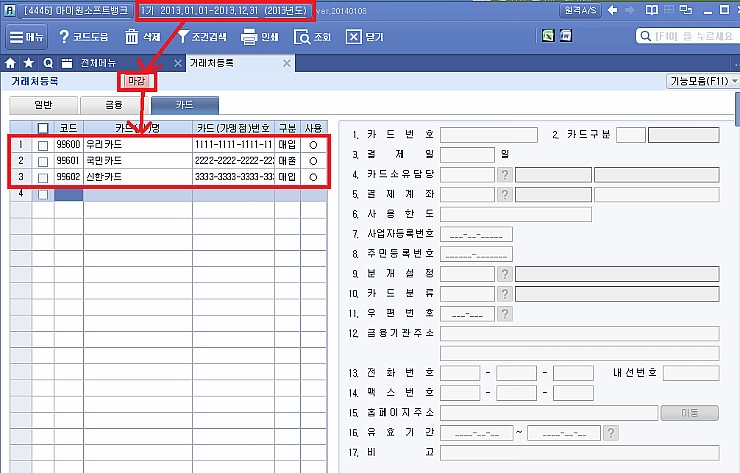Toggle the select-all checkbox in table header
The width and height of the screenshot is (740, 473).
(x=42, y=128)
